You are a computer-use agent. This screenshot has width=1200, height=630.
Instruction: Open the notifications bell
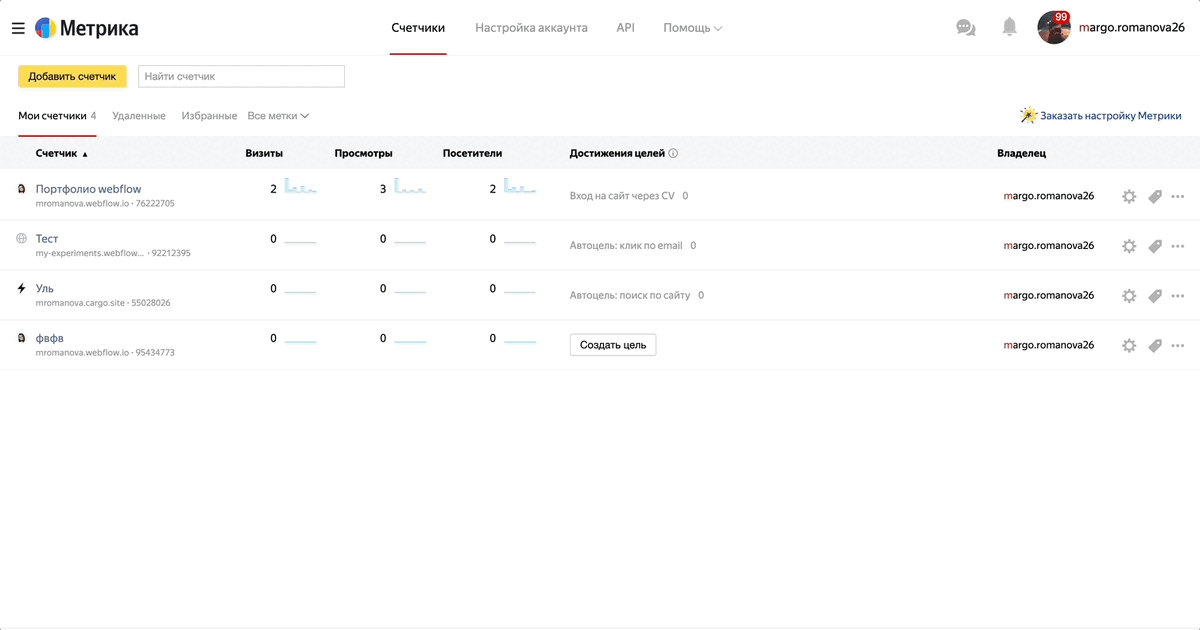point(1010,28)
